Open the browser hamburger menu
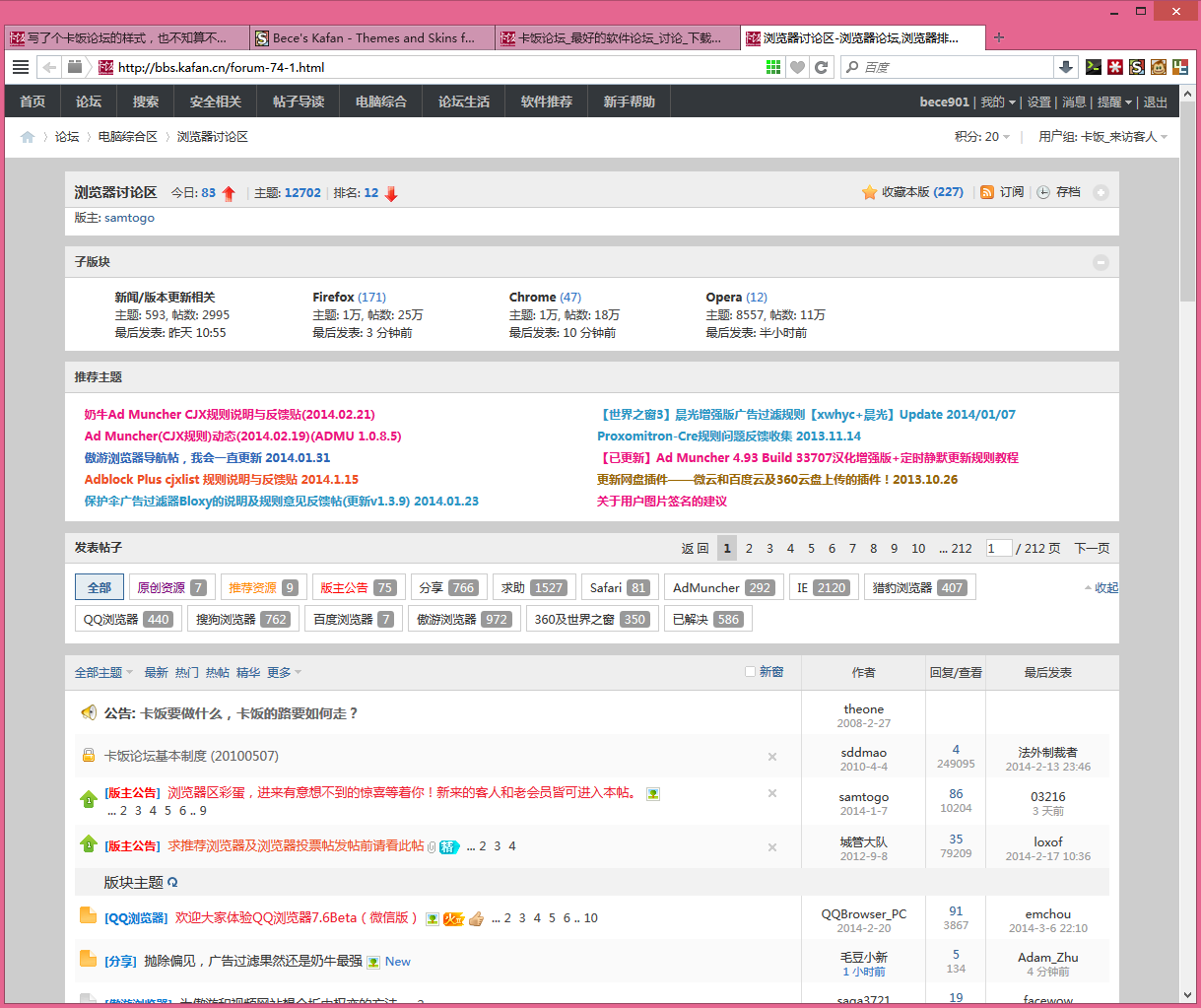The width and height of the screenshot is (1201, 1008). [x=20, y=67]
